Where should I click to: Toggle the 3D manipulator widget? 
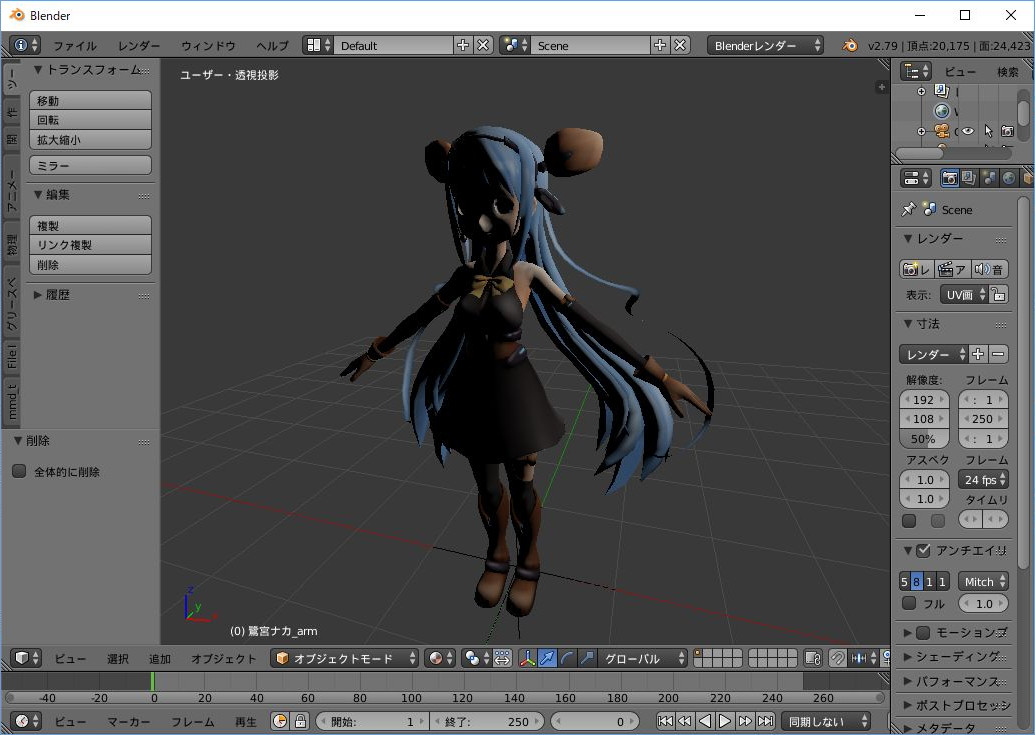point(527,658)
